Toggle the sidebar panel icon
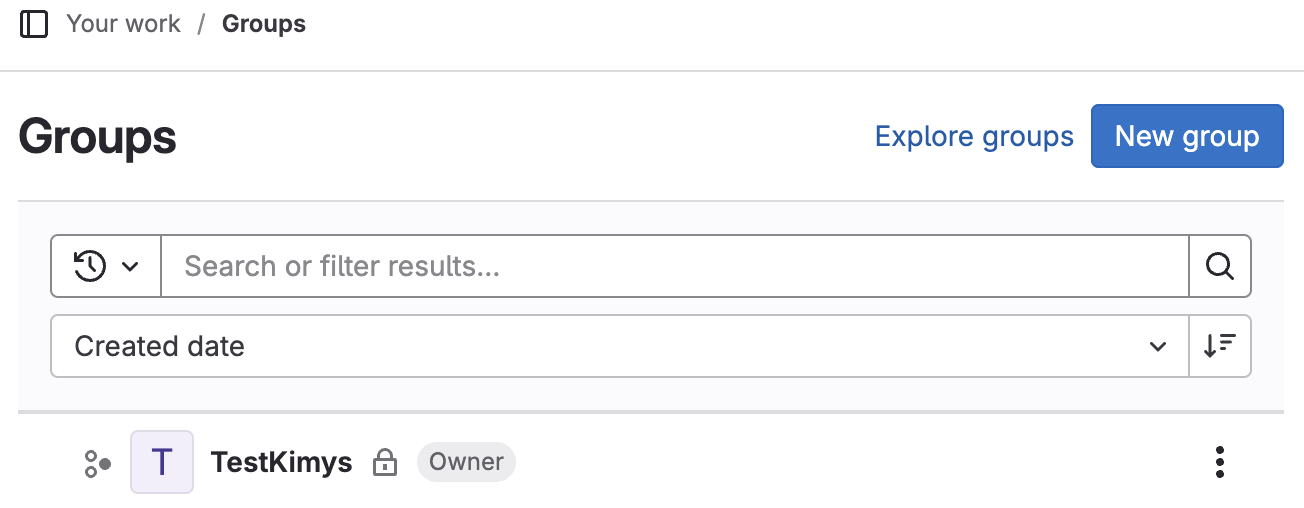This screenshot has height=508, width=1304. pyautogui.click(x=34, y=24)
